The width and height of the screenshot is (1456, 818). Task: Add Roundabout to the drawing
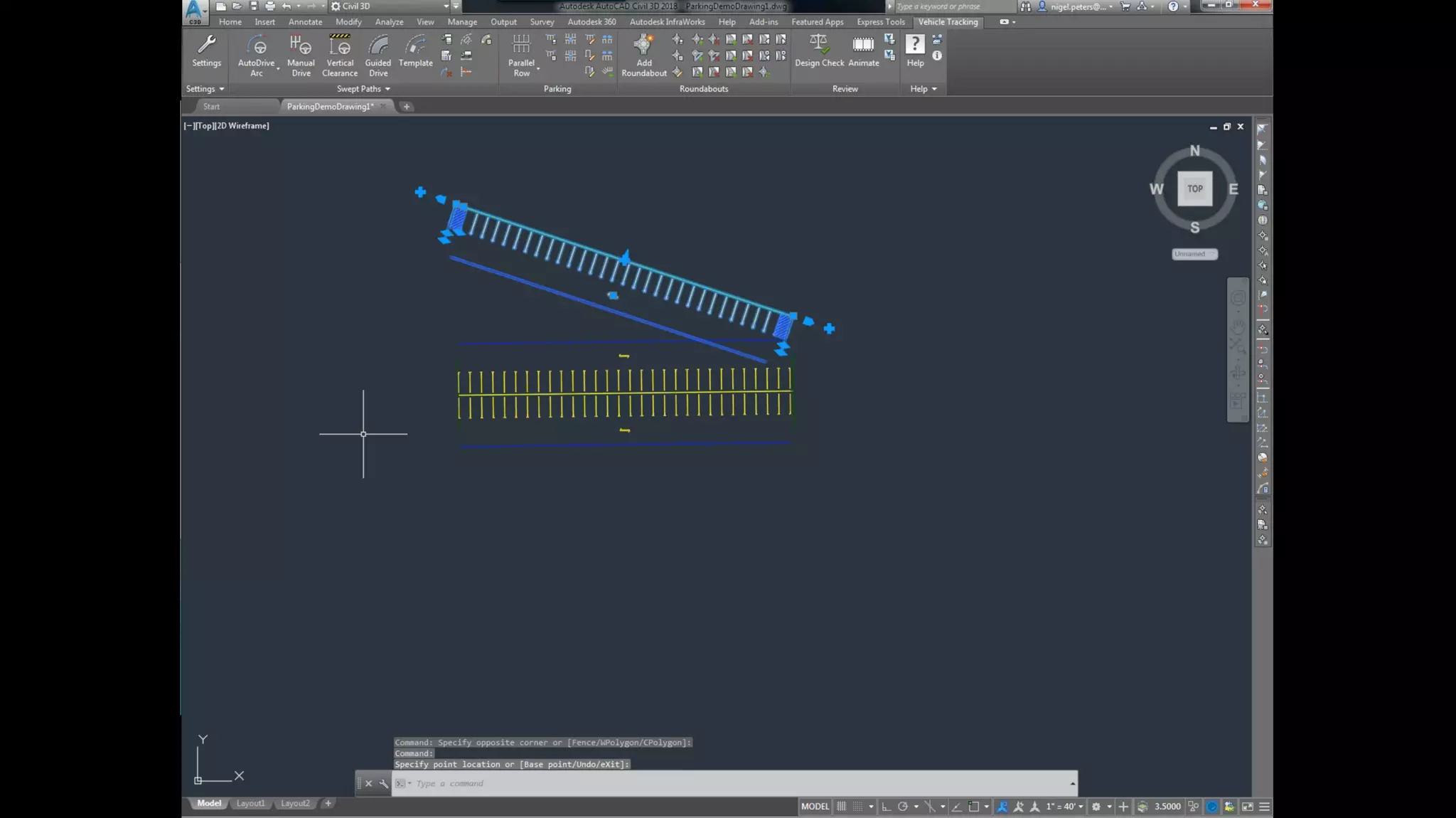pos(644,55)
